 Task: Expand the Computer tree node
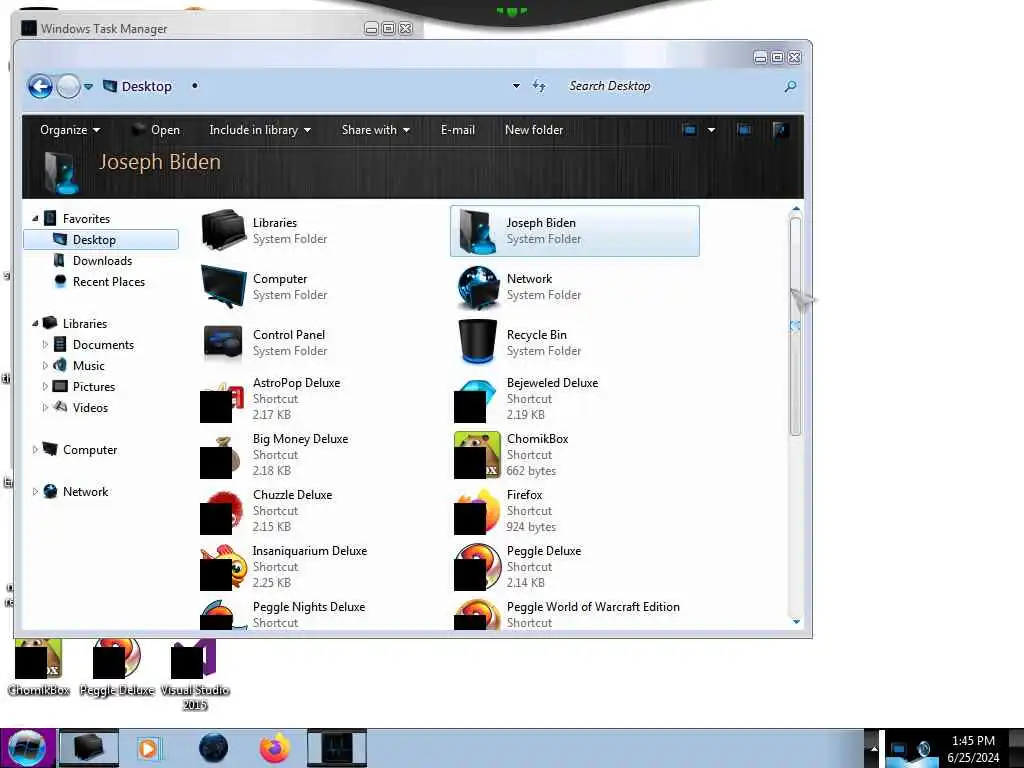(35, 449)
